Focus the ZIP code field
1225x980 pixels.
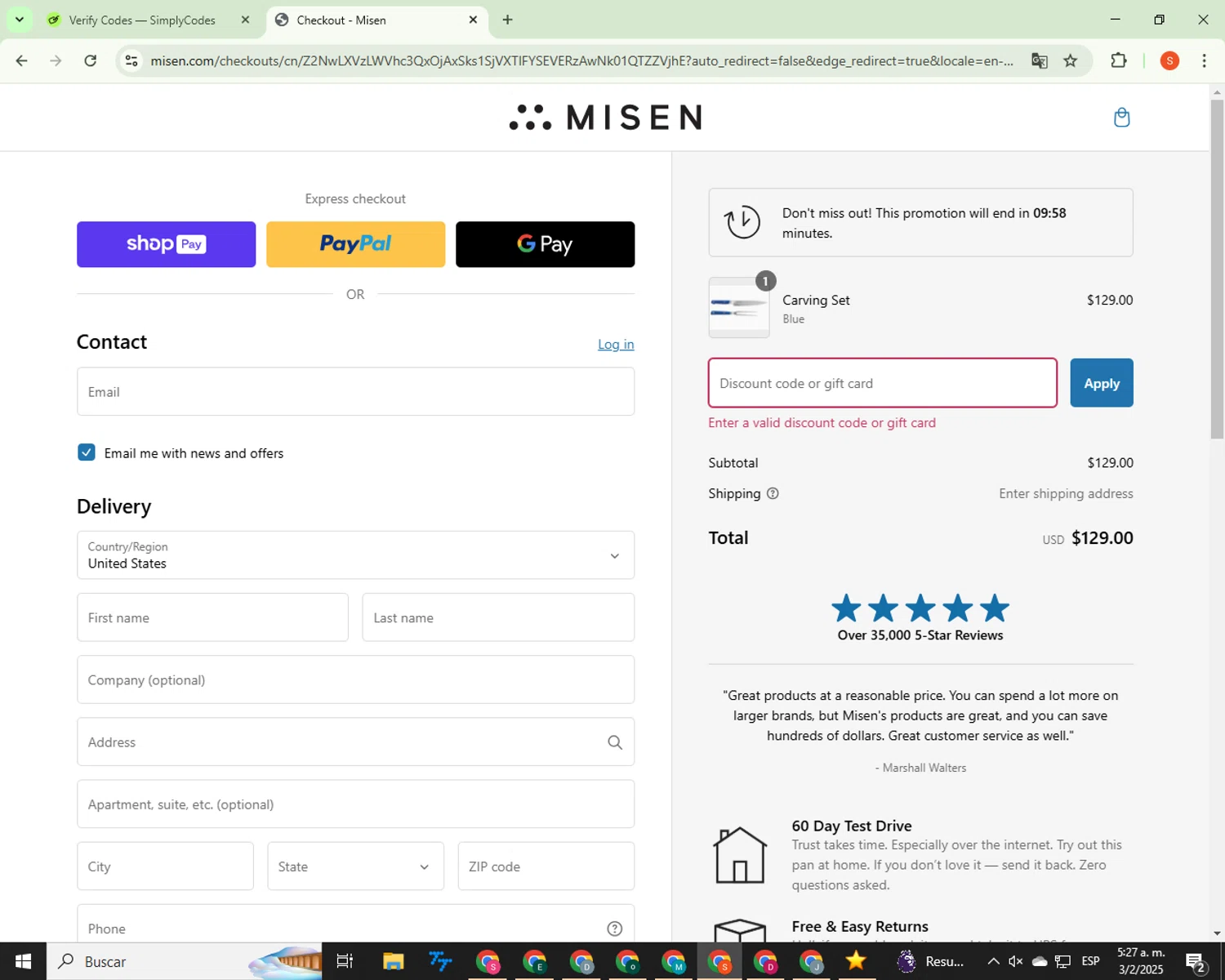[546, 866]
